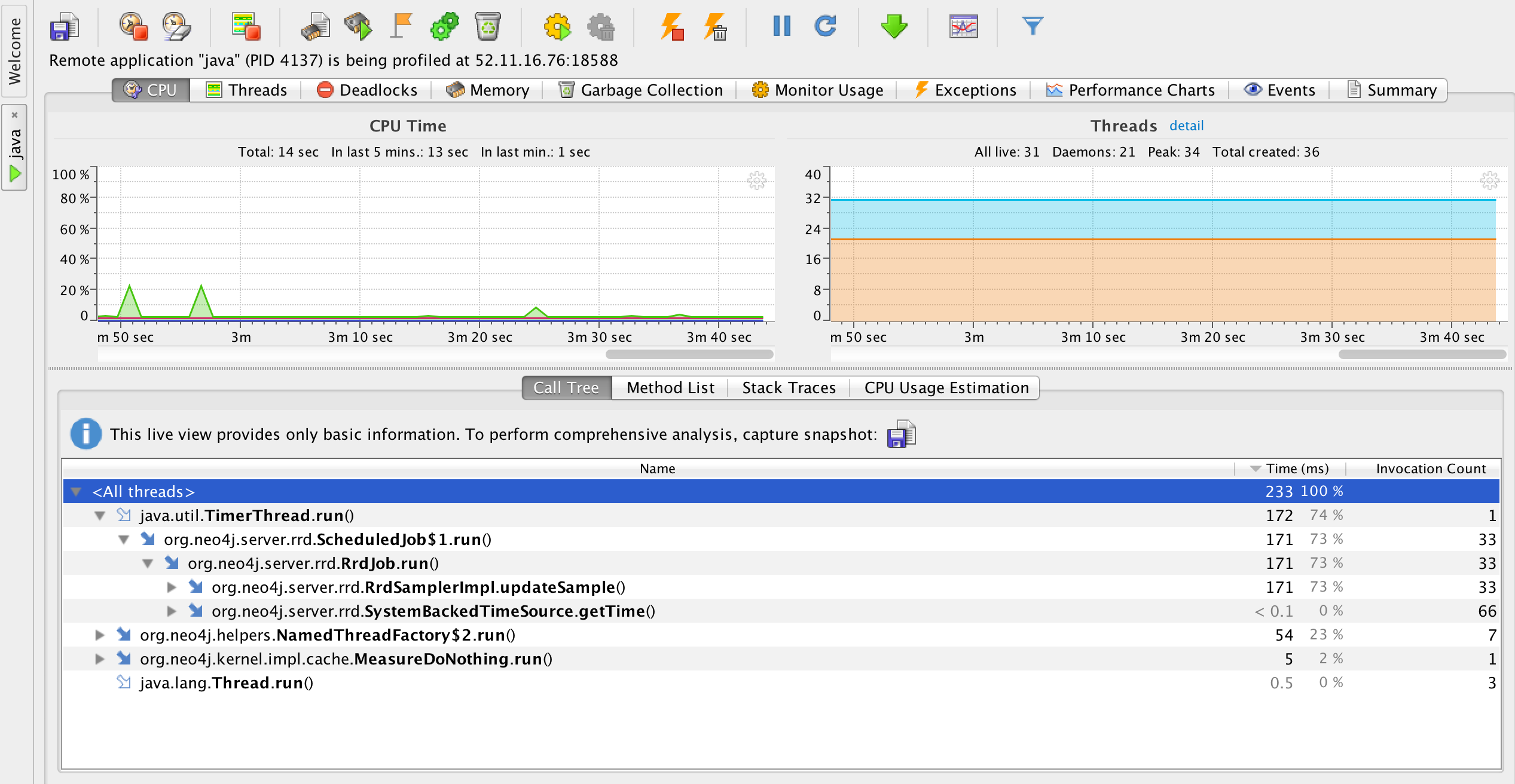Open the Threads detail link
1515x784 pixels.
[x=1186, y=126]
